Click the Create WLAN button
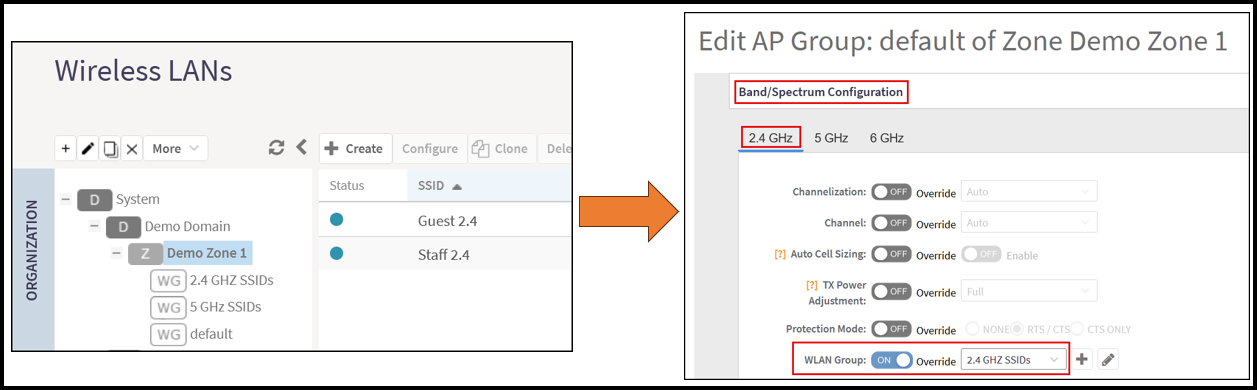This screenshot has height=390, width=1257. (355, 148)
